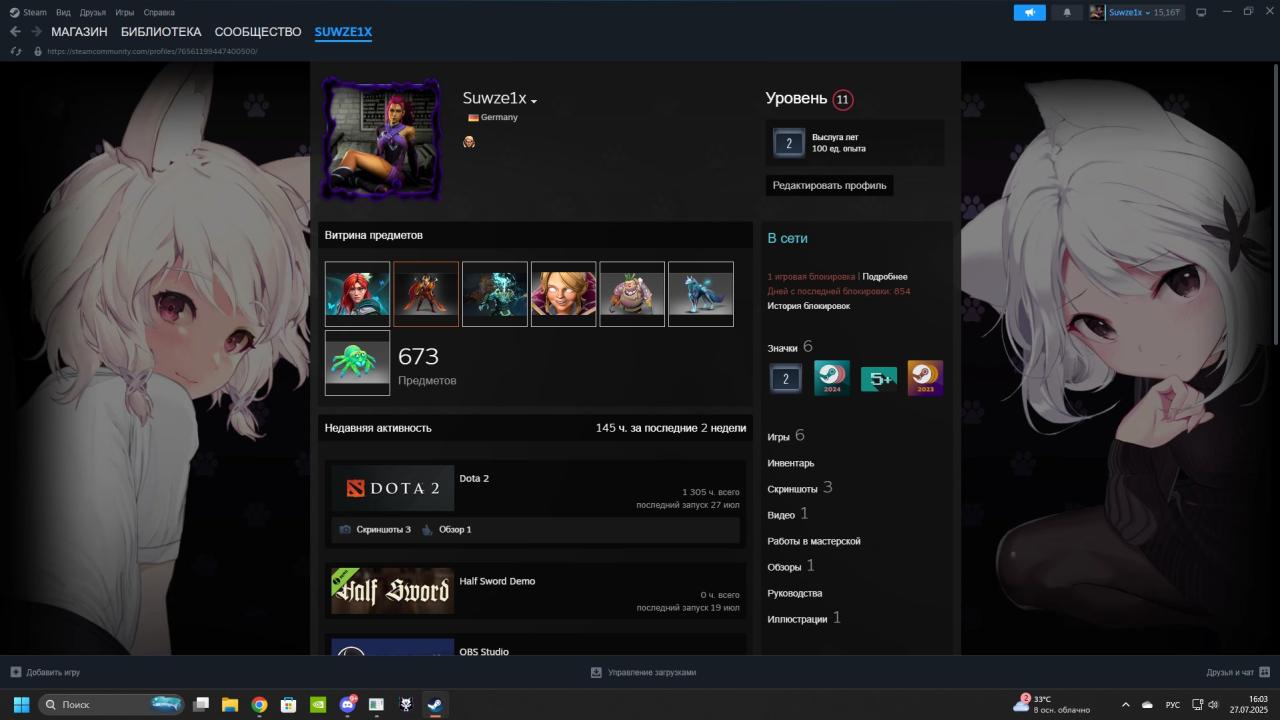Open the green spectral hero showcase item
1280x720 pixels.
click(495, 294)
